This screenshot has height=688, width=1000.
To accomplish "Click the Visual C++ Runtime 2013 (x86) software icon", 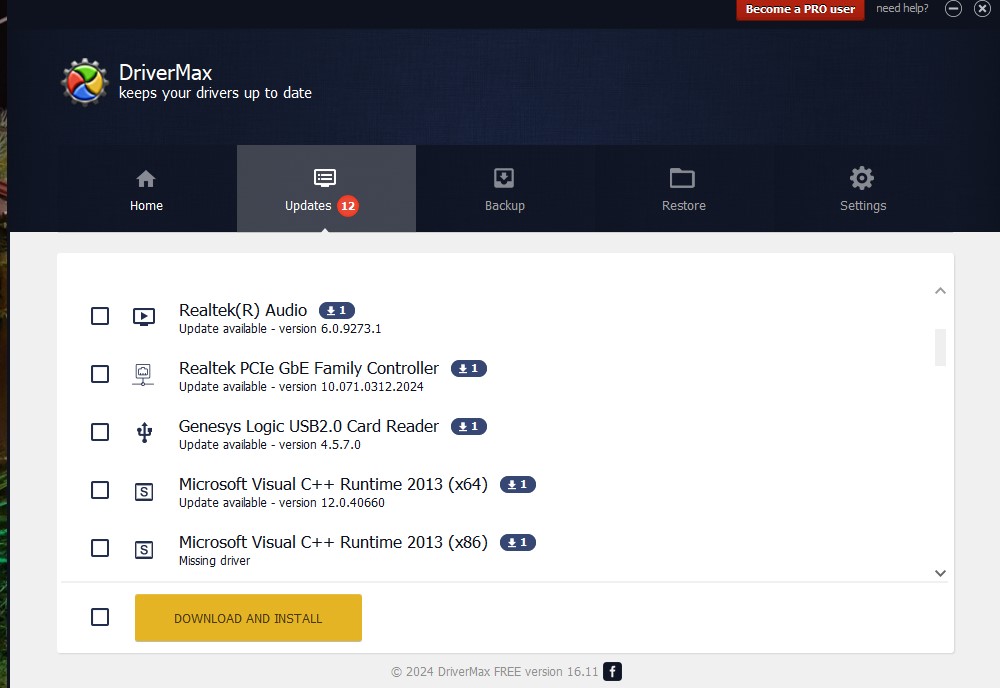I will [144, 549].
